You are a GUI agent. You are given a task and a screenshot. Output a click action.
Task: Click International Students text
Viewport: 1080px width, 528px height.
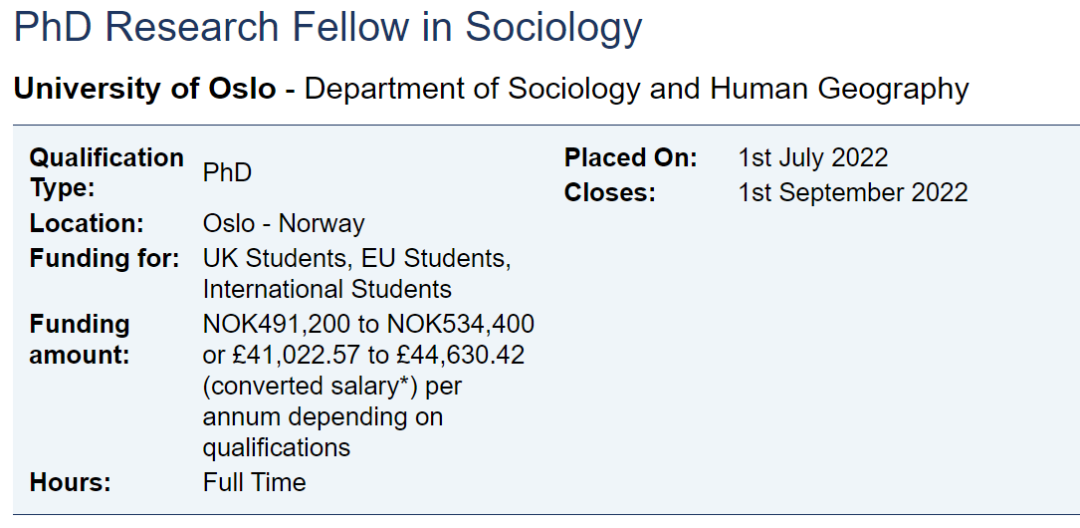click(327, 290)
